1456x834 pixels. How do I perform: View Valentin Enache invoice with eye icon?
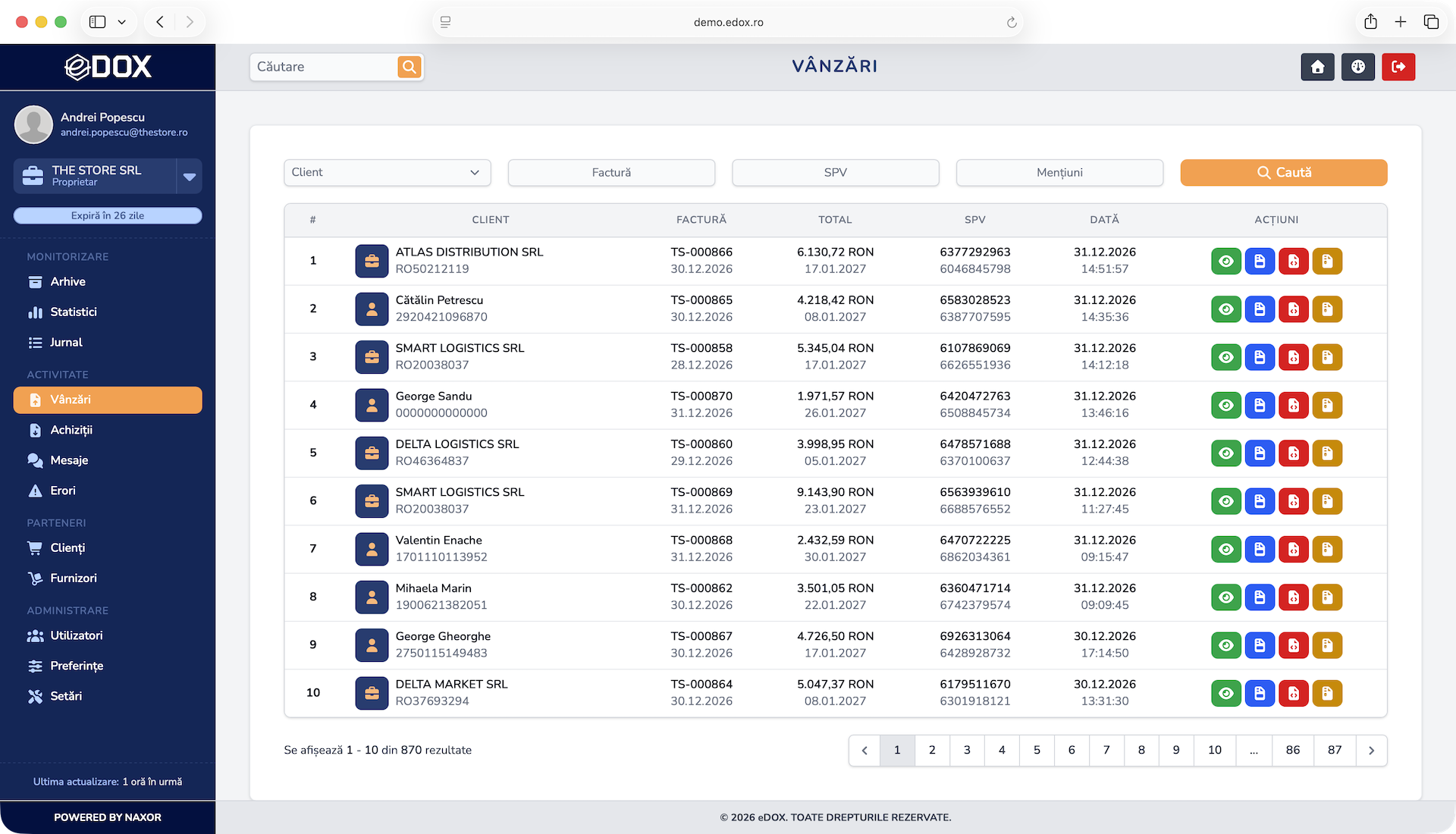click(x=1225, y=549)
